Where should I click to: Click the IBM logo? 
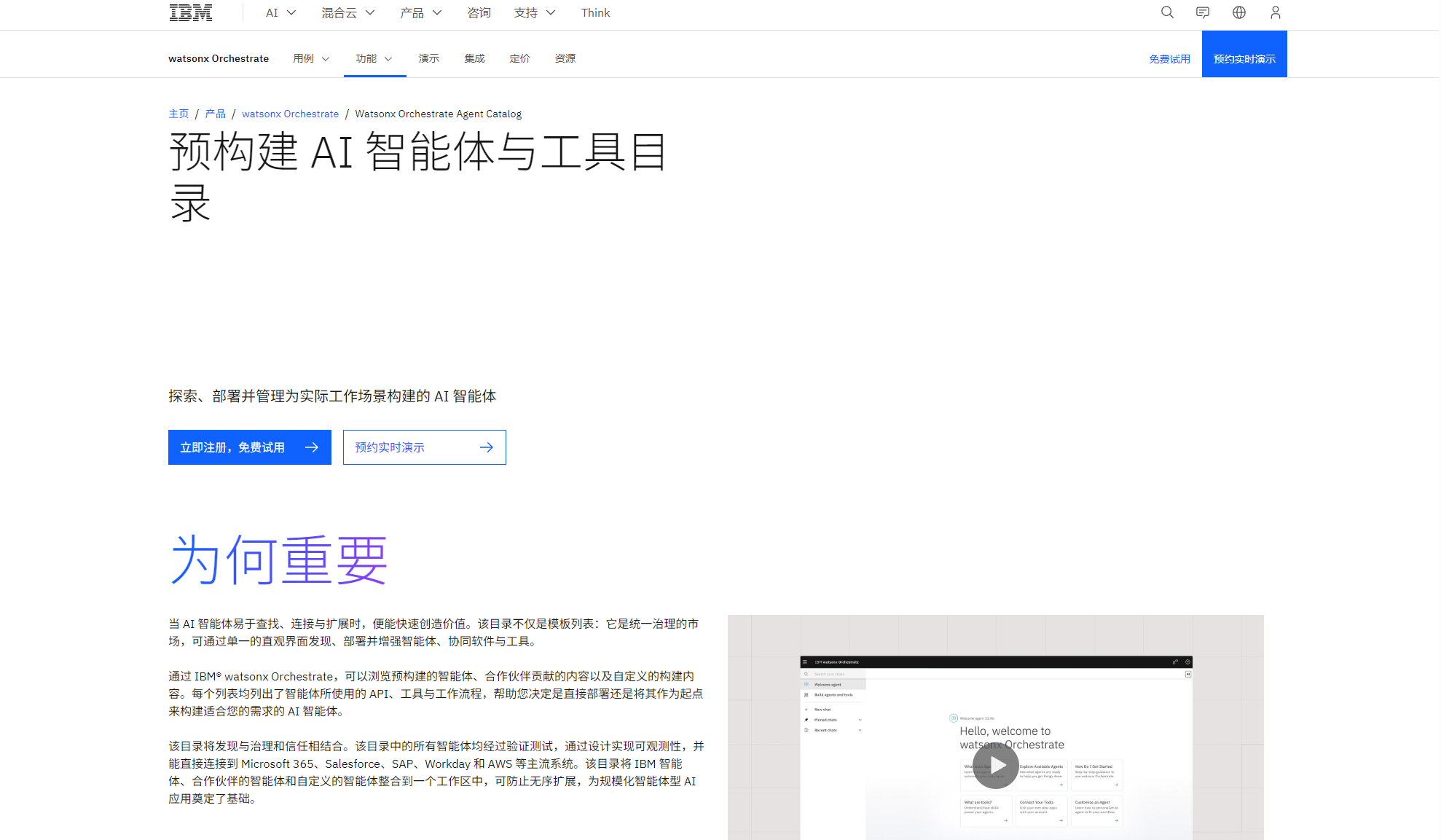[x=190, y=12]
